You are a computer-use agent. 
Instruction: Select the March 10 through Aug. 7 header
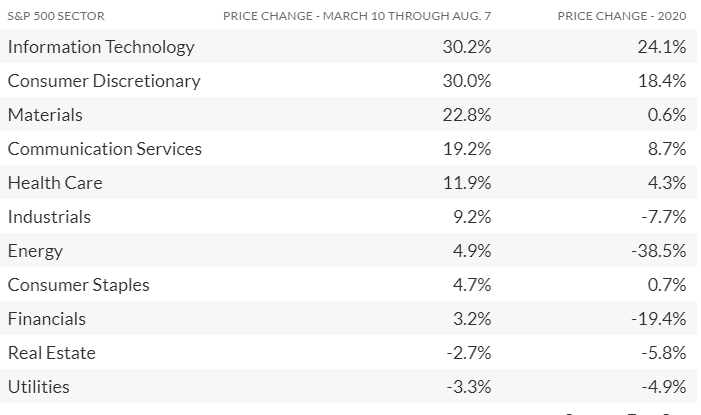click(x=357, y=16)
